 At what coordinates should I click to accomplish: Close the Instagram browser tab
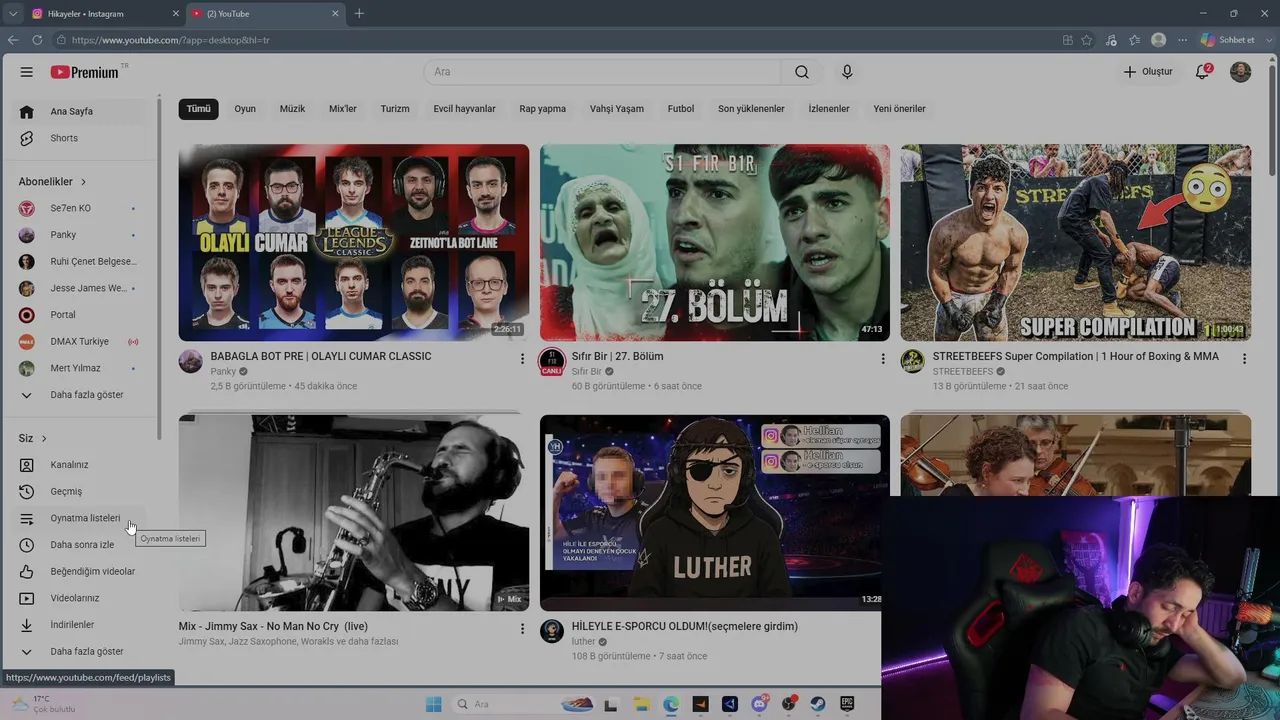[176, 13]
